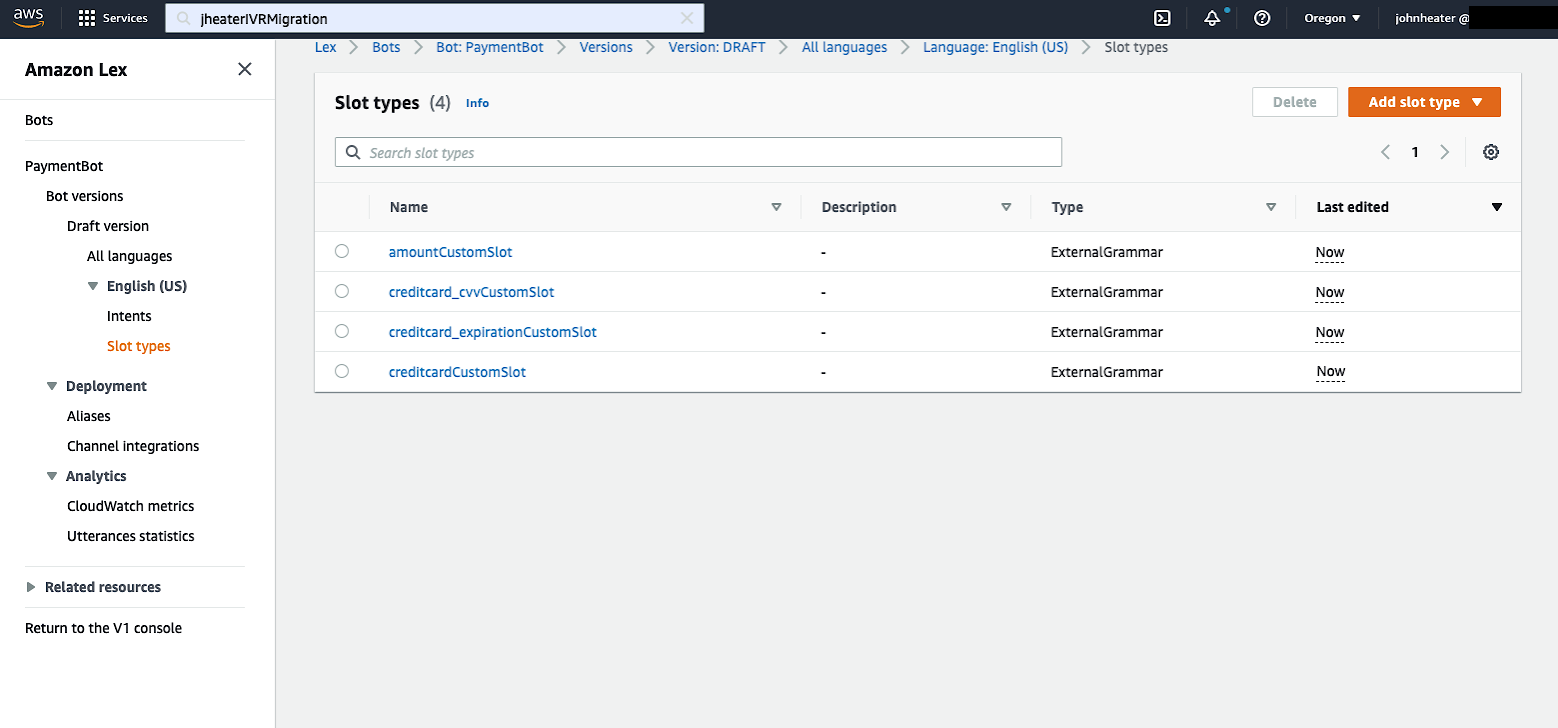Go to All languages breadcrumb

(844, 47)
